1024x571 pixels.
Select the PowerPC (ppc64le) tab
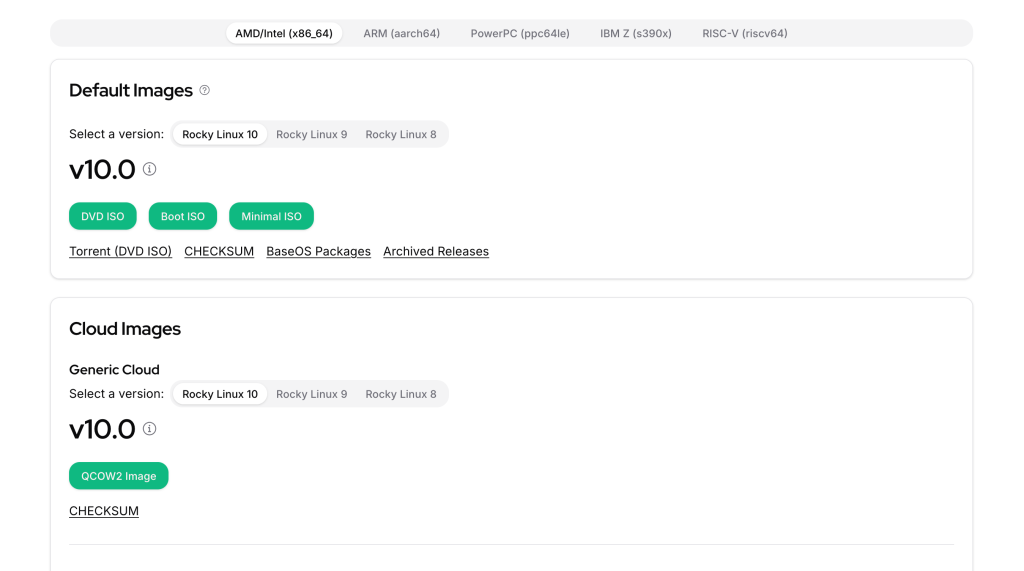tap(520, 33)
